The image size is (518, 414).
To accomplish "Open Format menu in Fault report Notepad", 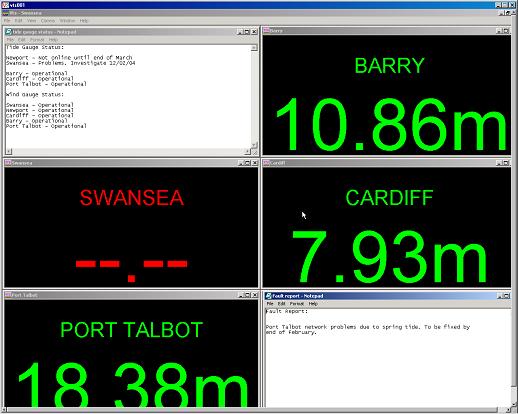I will click(296, 304).
